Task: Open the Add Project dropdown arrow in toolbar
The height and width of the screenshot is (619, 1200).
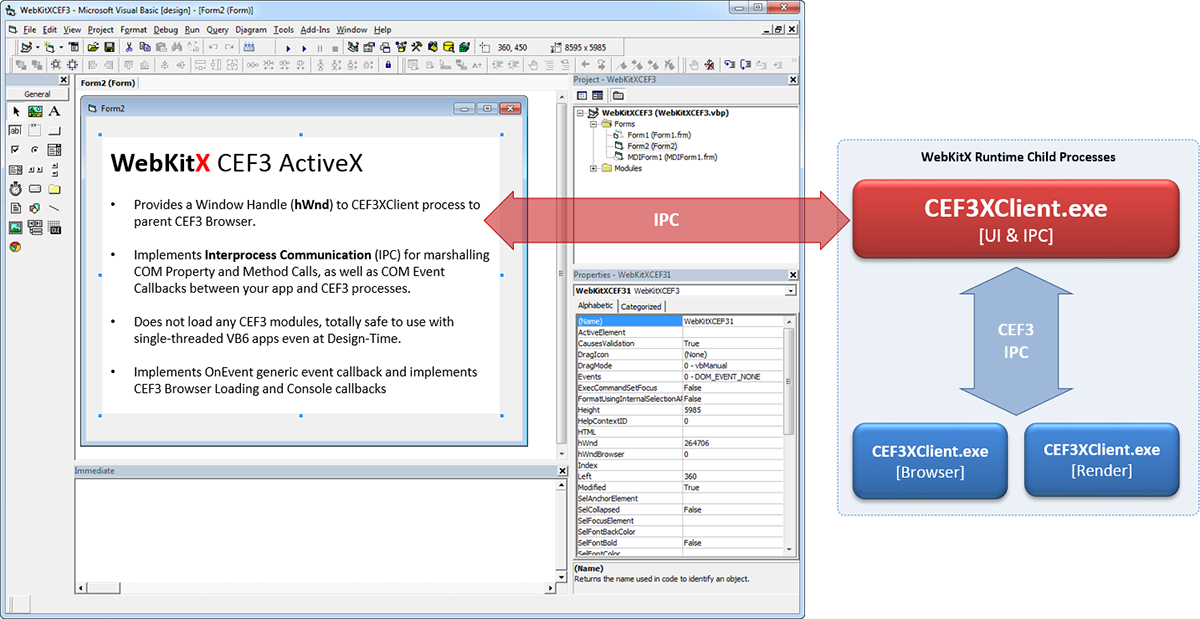Action: [x=37, y=47]
